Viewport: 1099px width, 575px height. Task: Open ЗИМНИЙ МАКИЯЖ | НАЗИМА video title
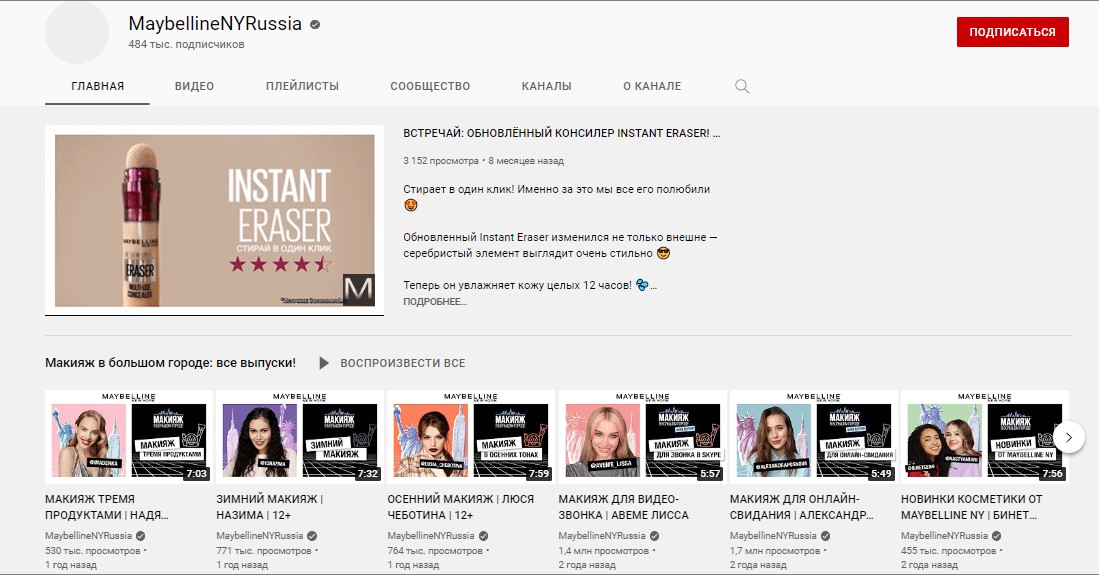pos(270,507)
